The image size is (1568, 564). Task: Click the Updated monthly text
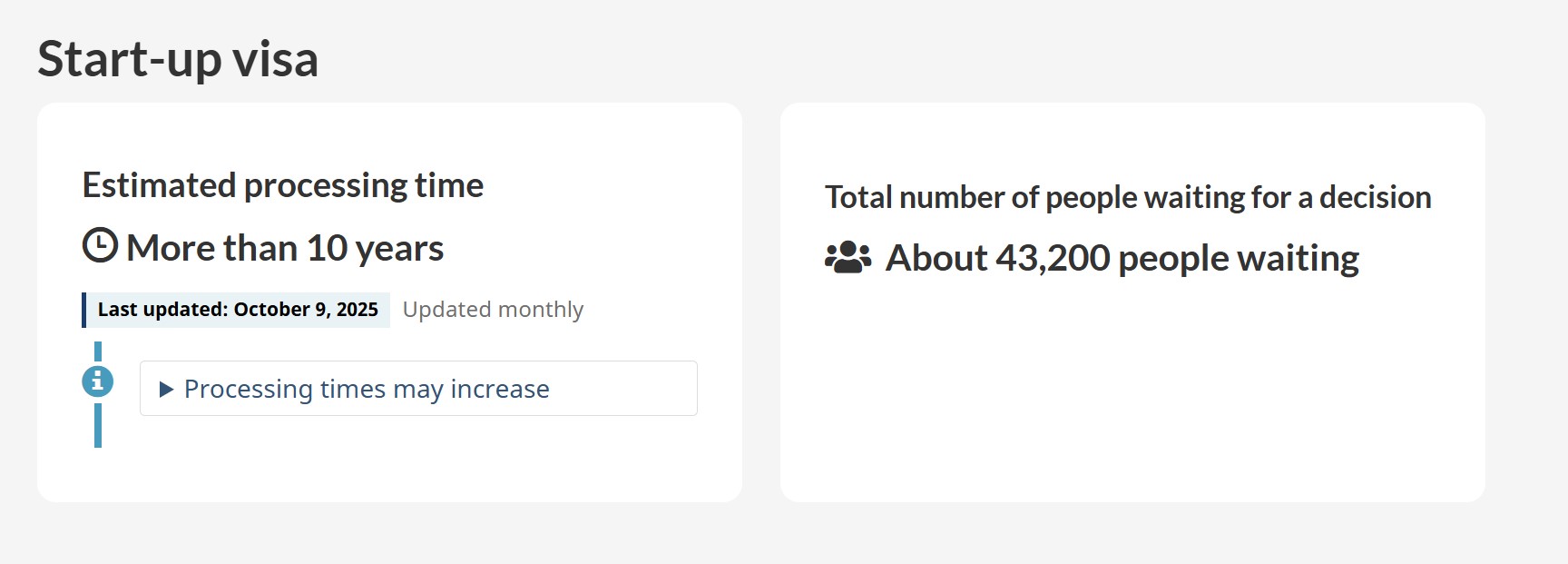[493, 310]
